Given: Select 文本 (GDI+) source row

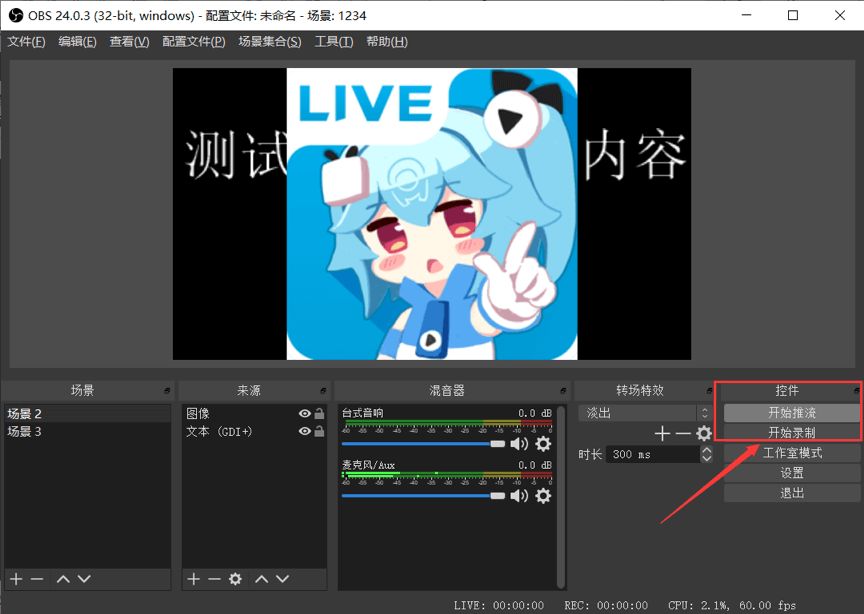Looking at the screenshot, I should pos(254,432).
